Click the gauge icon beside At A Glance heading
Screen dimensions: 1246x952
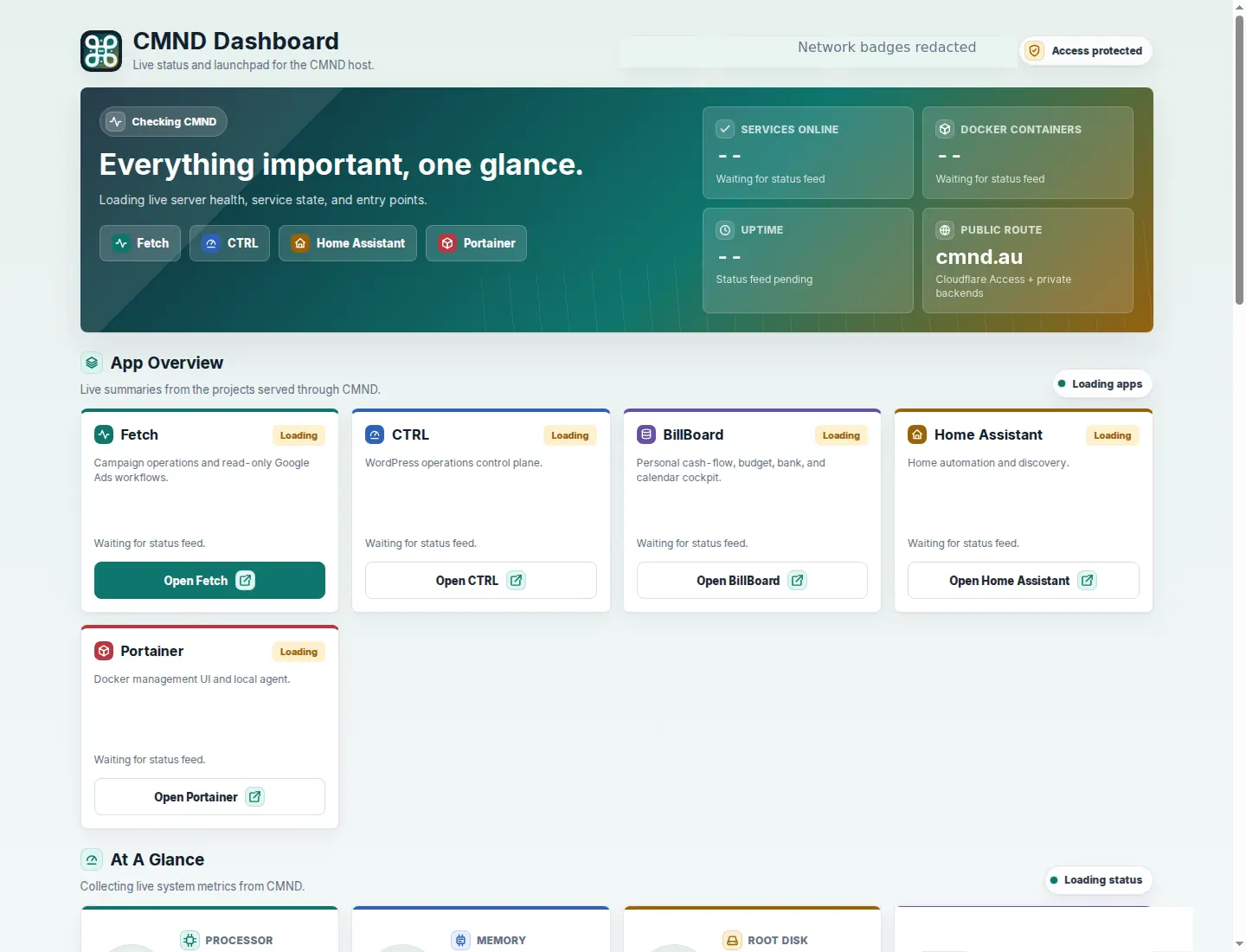[92, 859]
